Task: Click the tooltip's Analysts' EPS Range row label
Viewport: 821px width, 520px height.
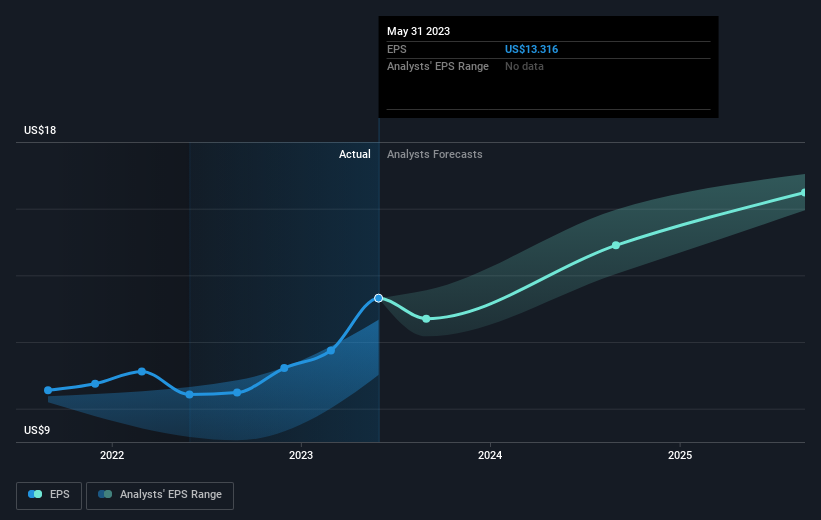Action: tap(438, 67)
